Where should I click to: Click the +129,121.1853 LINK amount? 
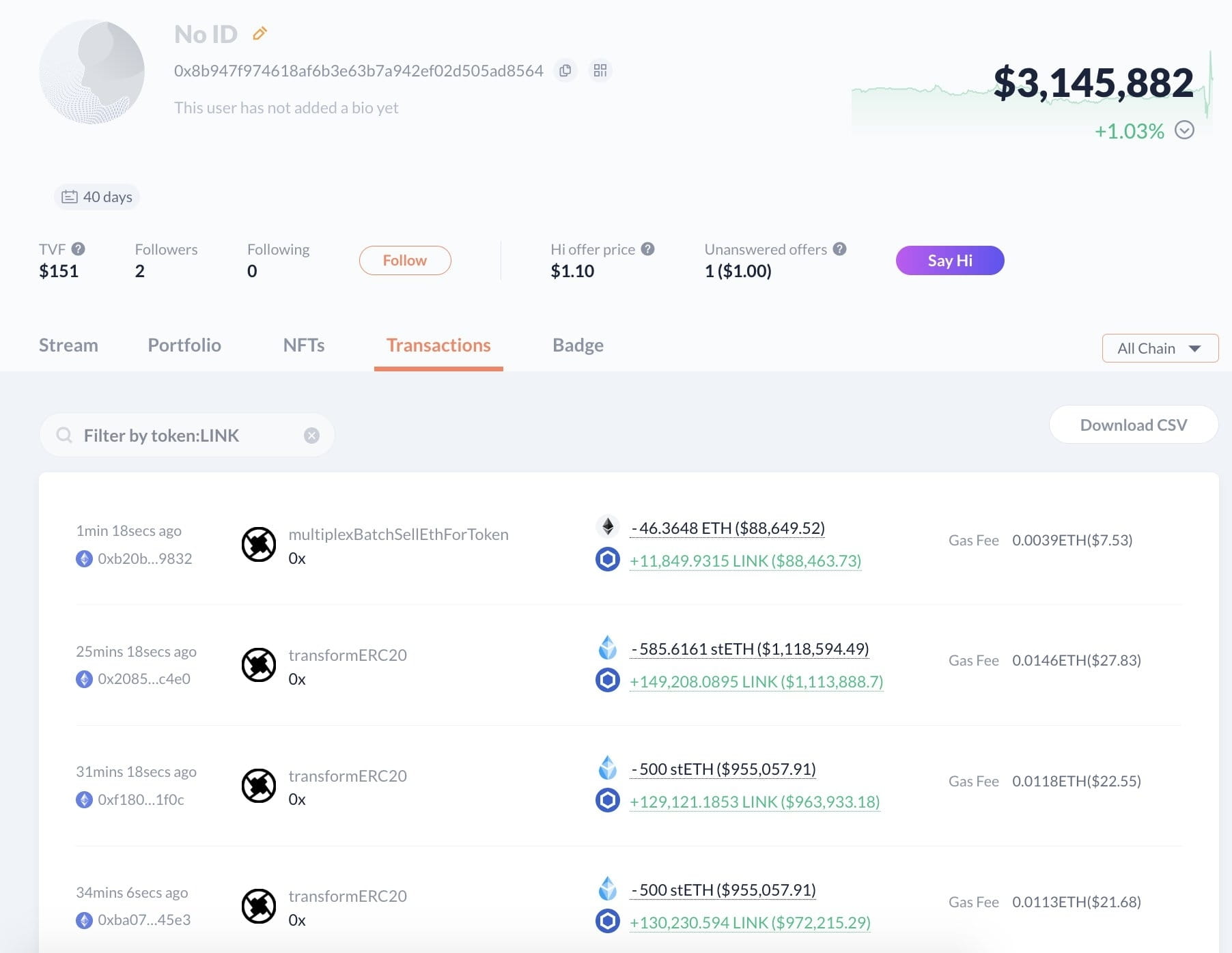[x=755, y=801]
